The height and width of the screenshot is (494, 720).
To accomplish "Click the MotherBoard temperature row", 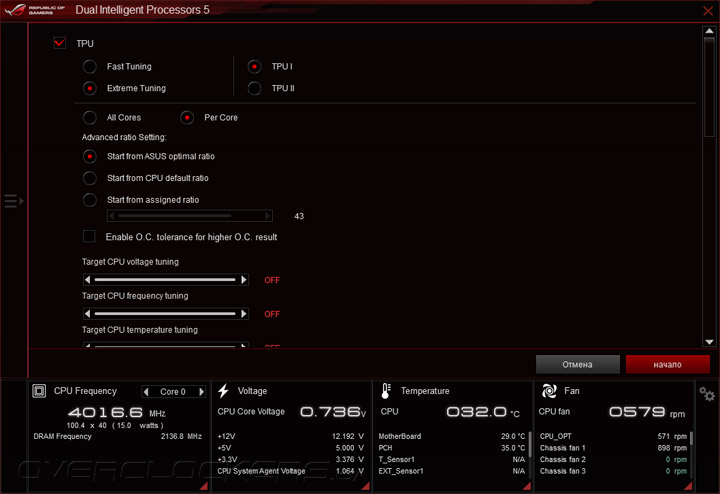I will (452, 436).
